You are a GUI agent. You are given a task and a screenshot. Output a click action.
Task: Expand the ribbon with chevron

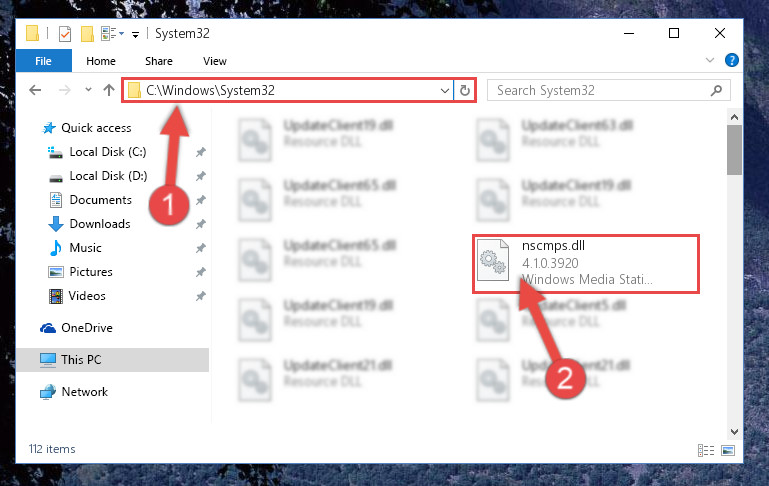710,60
